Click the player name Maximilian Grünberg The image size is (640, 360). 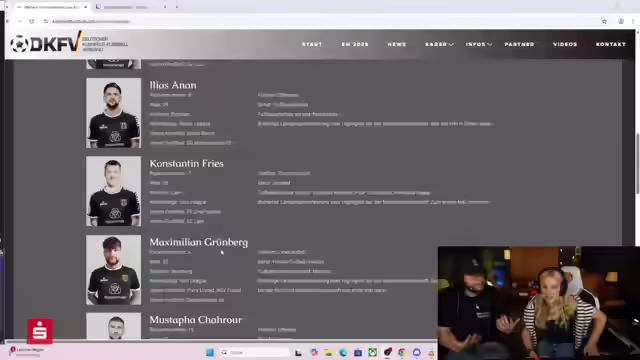point(198,242)
